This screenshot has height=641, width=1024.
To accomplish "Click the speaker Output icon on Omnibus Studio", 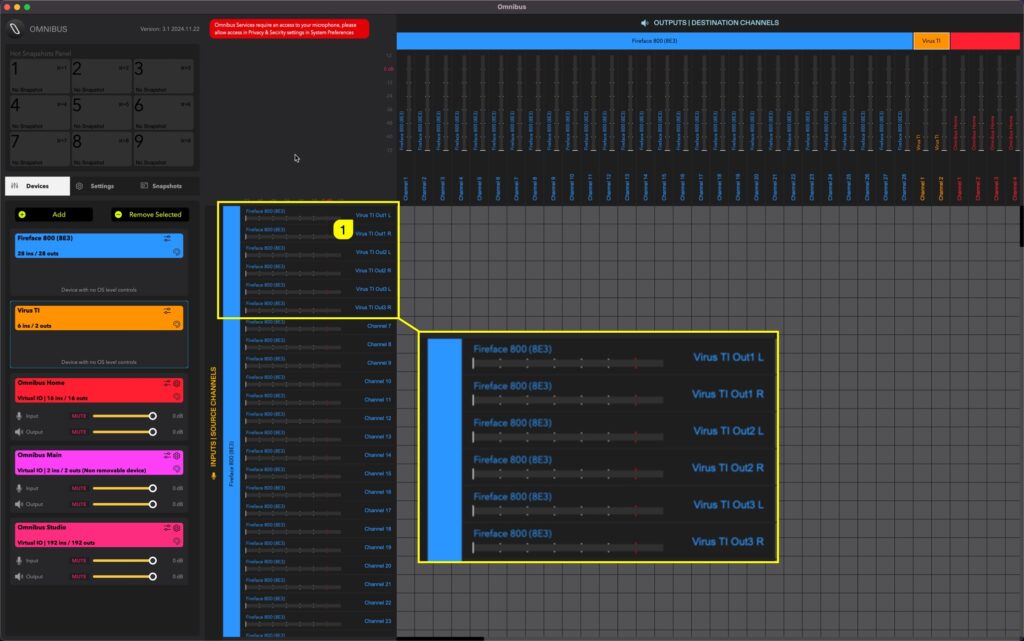I will click(18, 577).
